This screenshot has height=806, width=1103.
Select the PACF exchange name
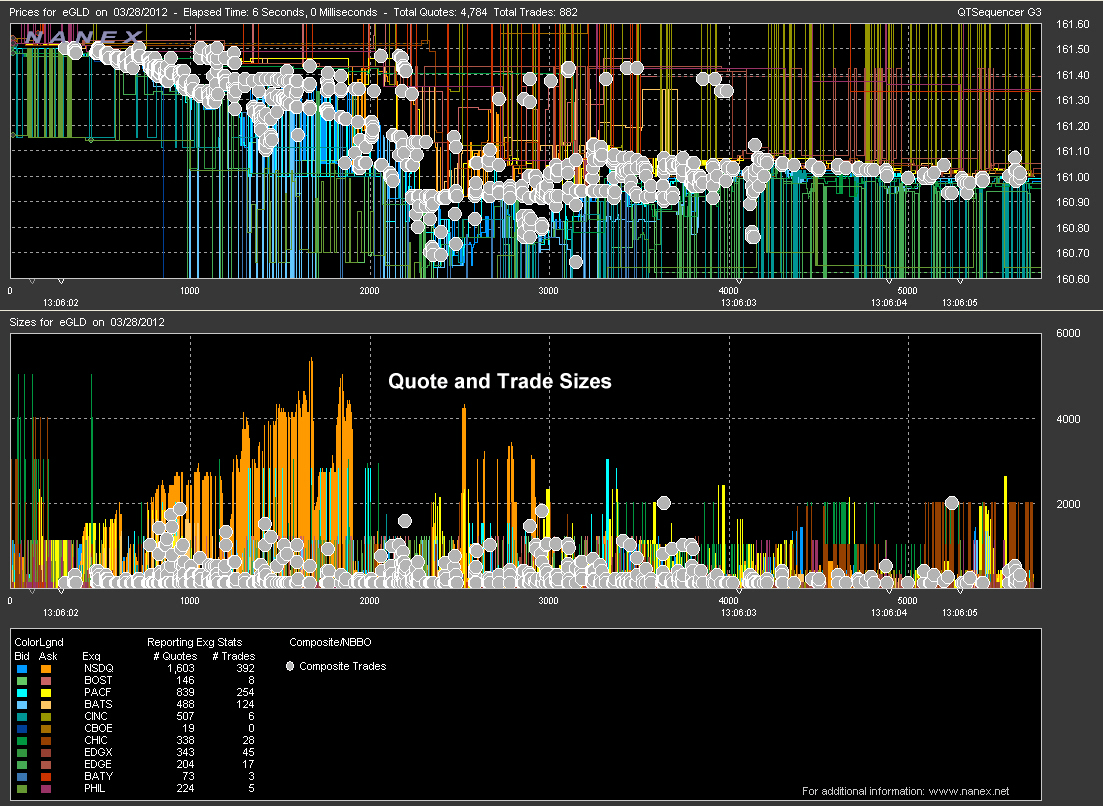point(98,692)
